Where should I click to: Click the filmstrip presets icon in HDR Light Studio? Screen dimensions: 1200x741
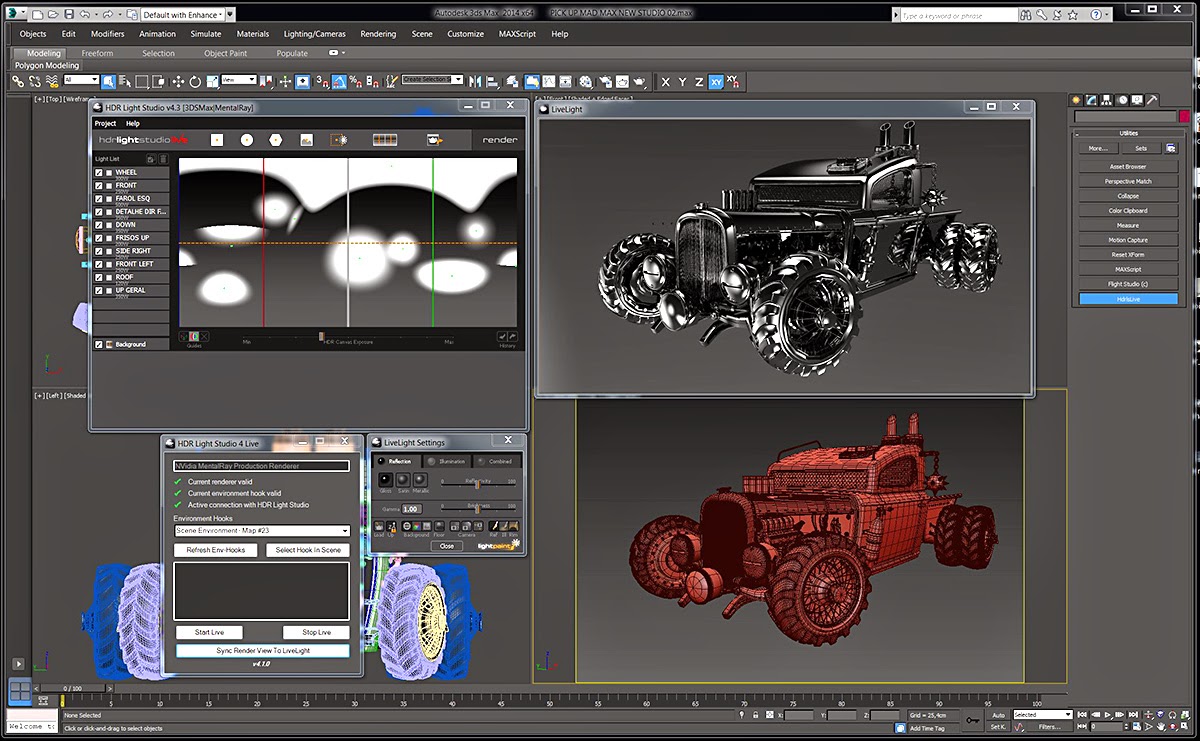coord(385,140)
